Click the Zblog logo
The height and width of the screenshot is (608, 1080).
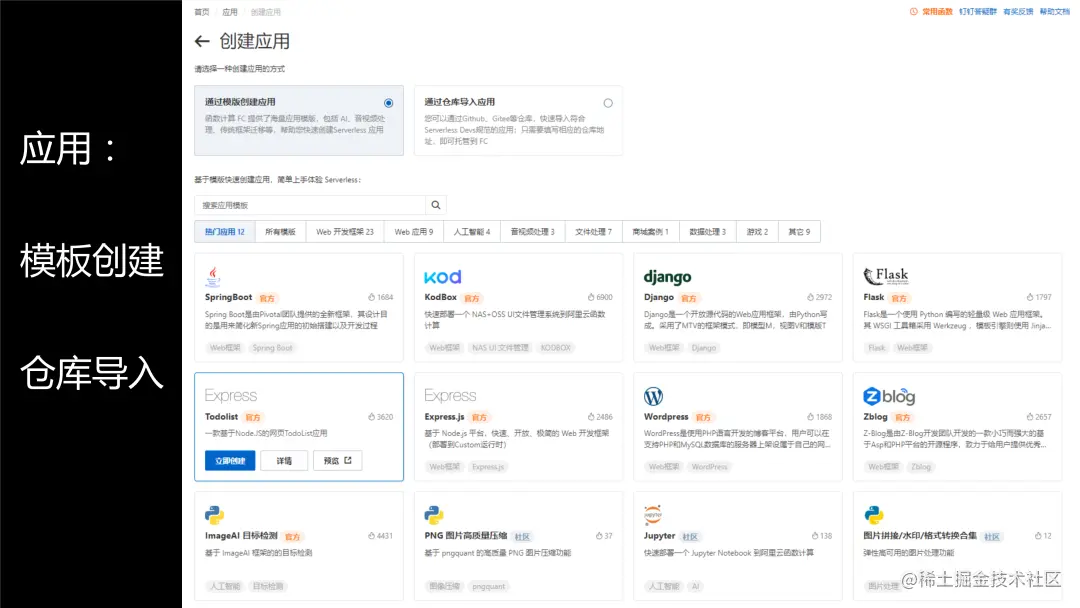click(x=889, y=396)
